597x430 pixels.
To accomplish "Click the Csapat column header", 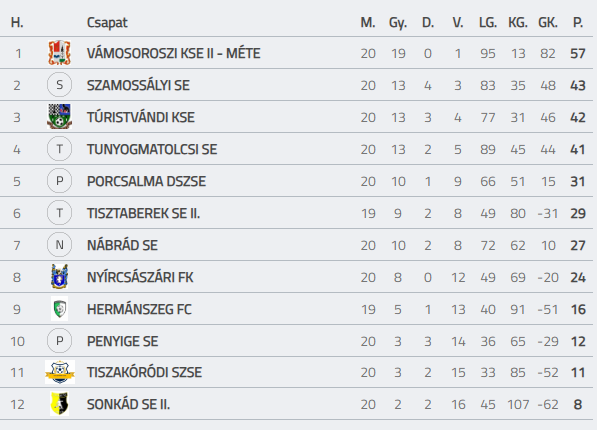I will (x=107, y=23).
